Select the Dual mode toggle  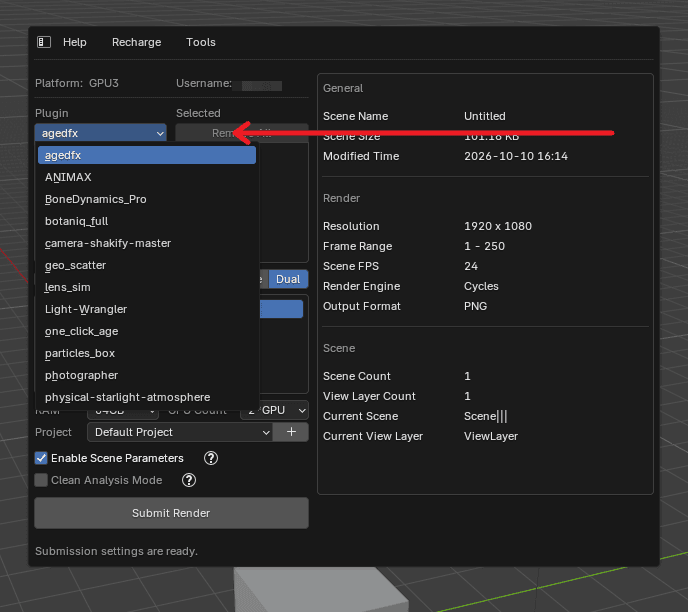point(288,279)
